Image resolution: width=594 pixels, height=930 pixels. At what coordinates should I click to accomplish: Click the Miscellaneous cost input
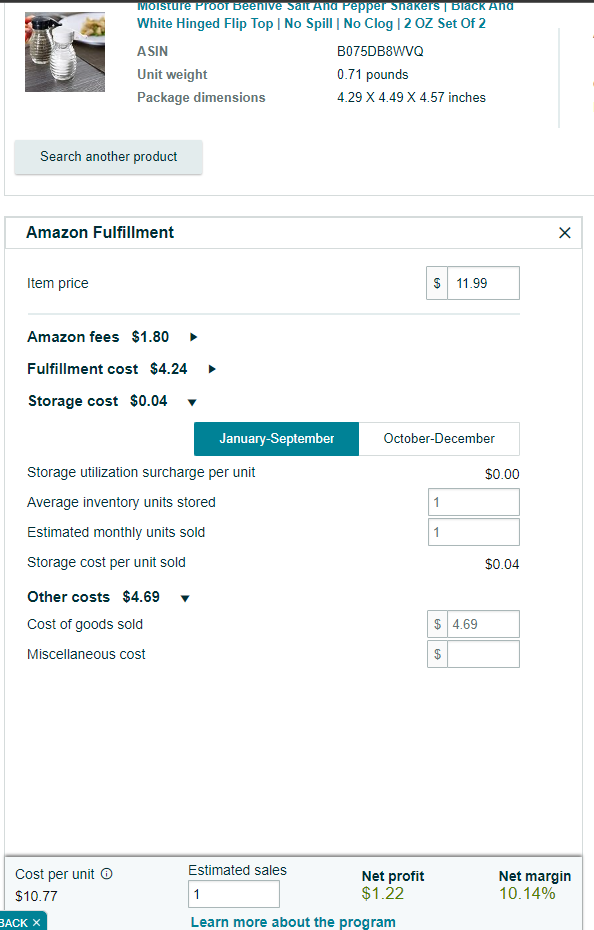(x=483, y=654)
